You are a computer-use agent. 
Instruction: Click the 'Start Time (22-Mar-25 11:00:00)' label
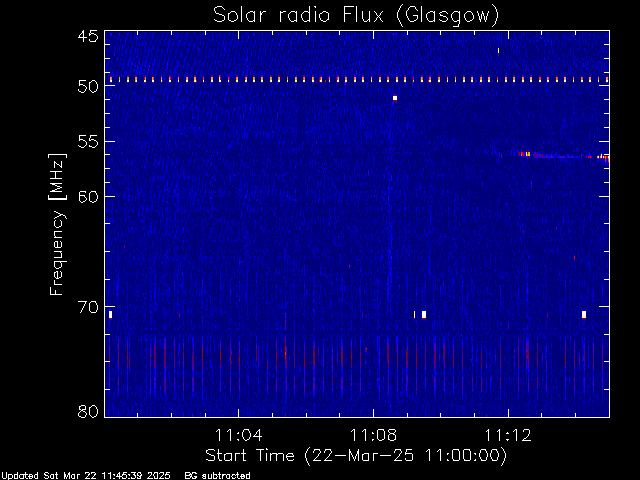[356, 455]
